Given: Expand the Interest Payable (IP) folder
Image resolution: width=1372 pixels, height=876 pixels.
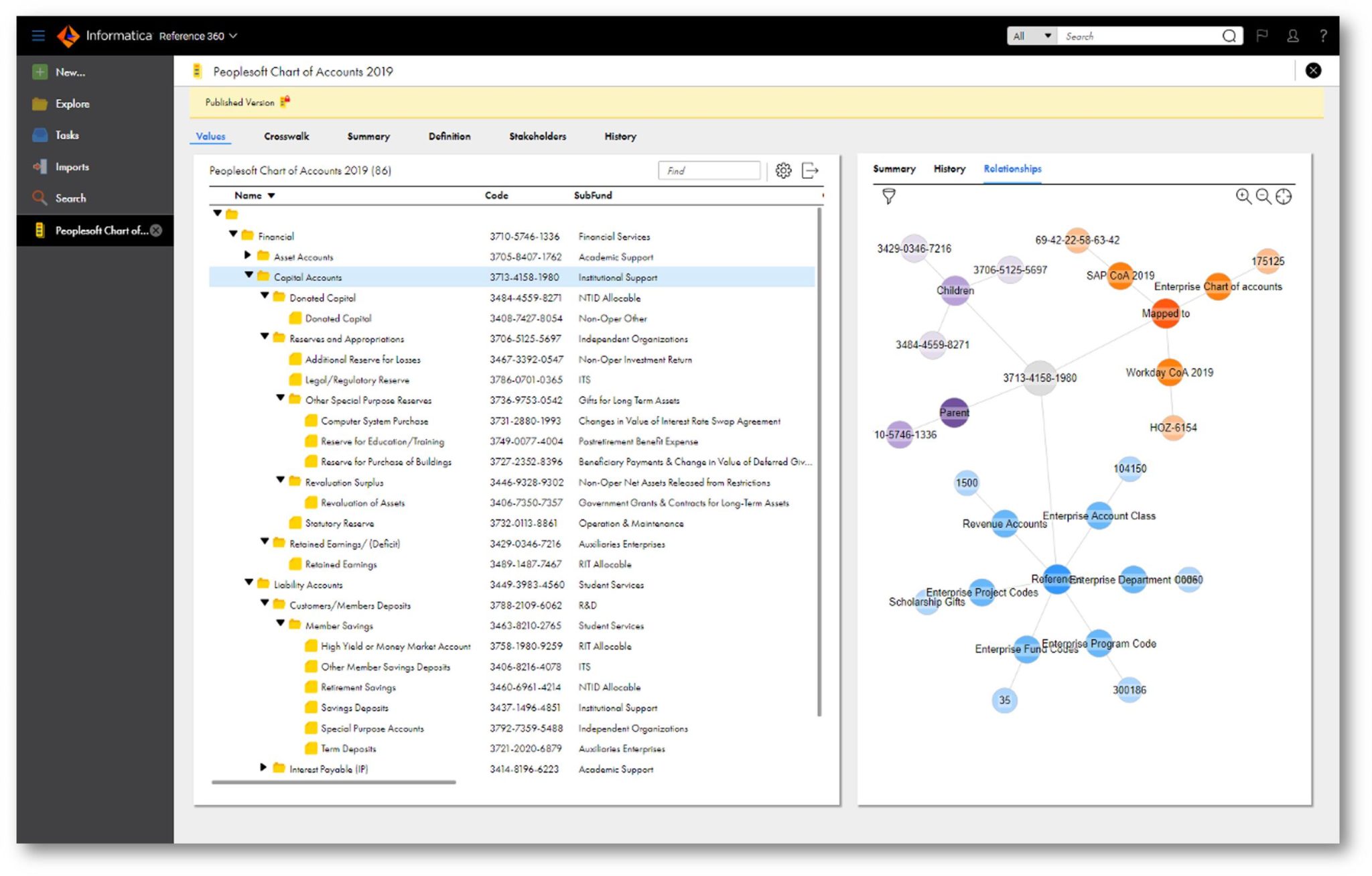Looking at the screenshot, I should (x=263, y=767).
